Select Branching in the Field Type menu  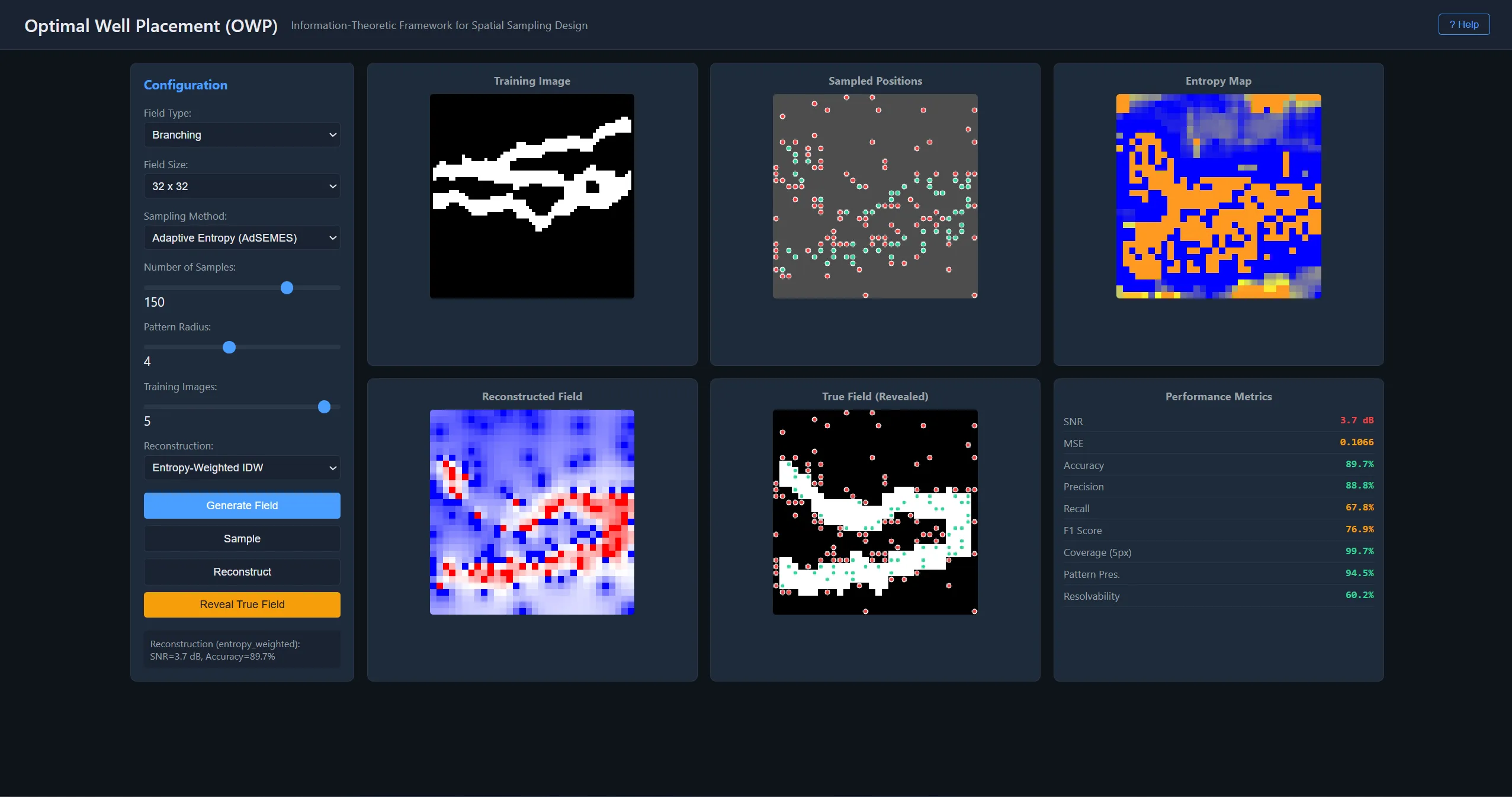tap(242, 134)
